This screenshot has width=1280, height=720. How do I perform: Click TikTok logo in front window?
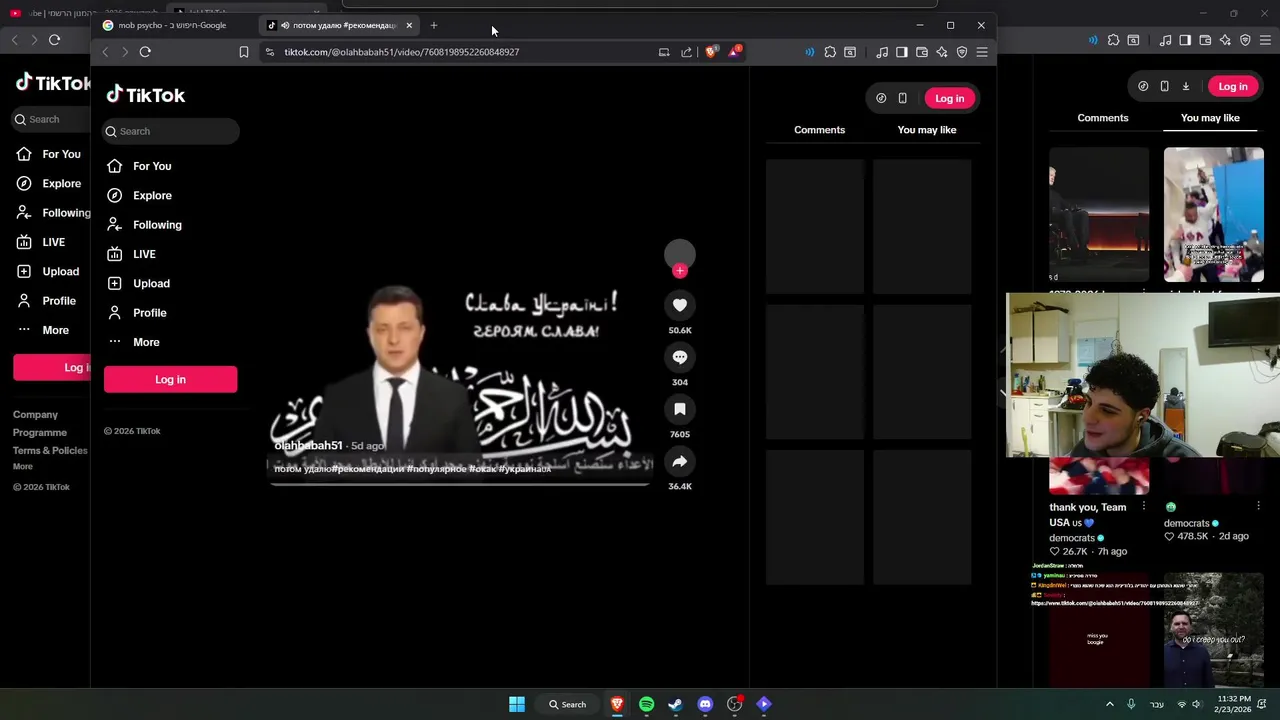click(146, 95)
